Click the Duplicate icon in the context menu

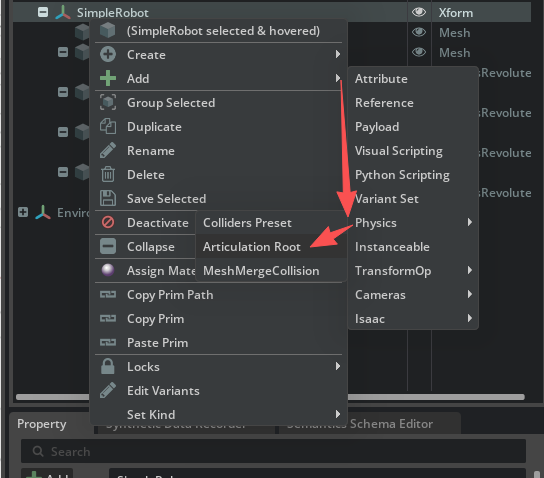coord(108,126)
